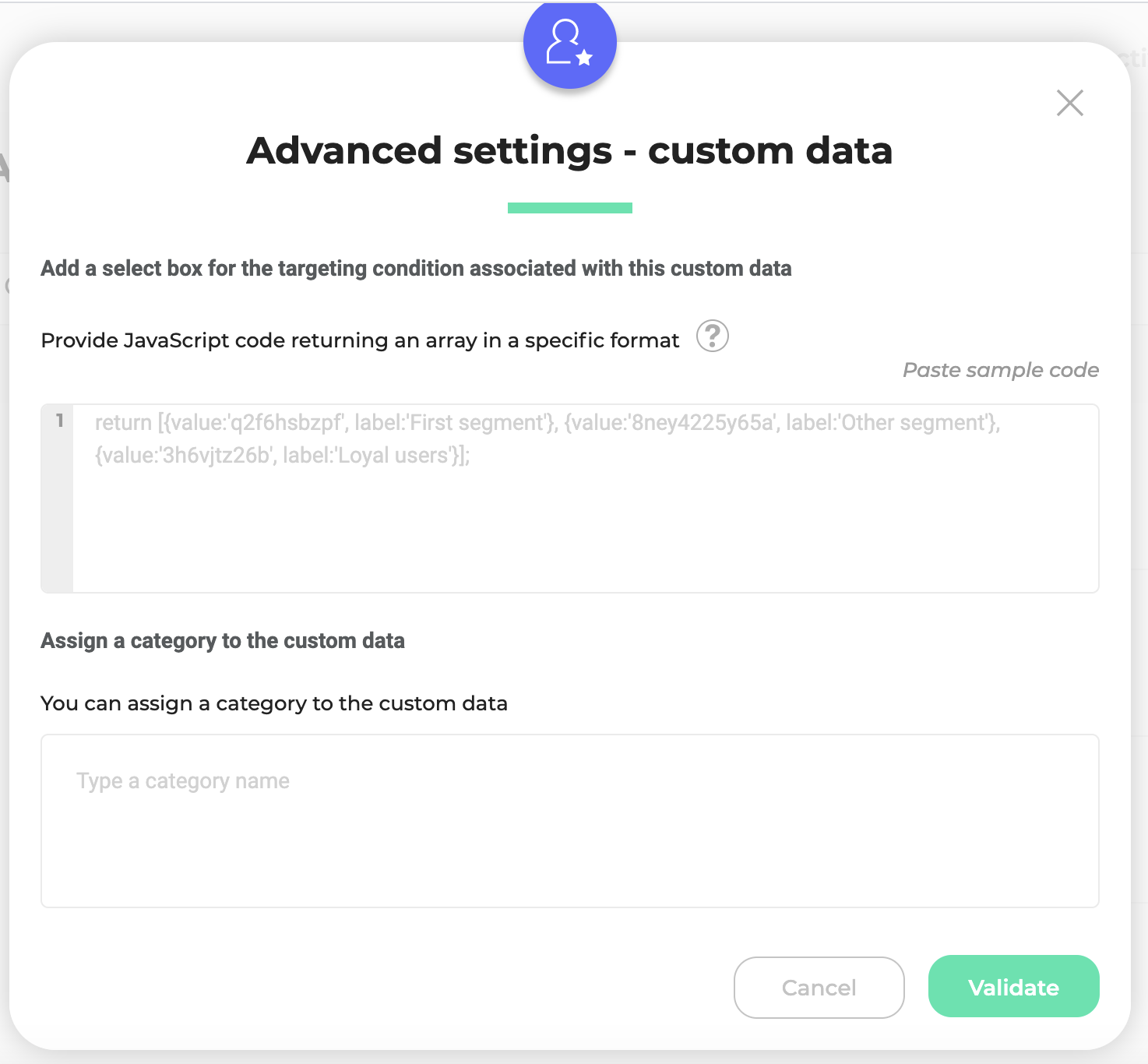Click the Paste sample code link
The height and width of the screenshot is (1064, 1148).
1001,370
